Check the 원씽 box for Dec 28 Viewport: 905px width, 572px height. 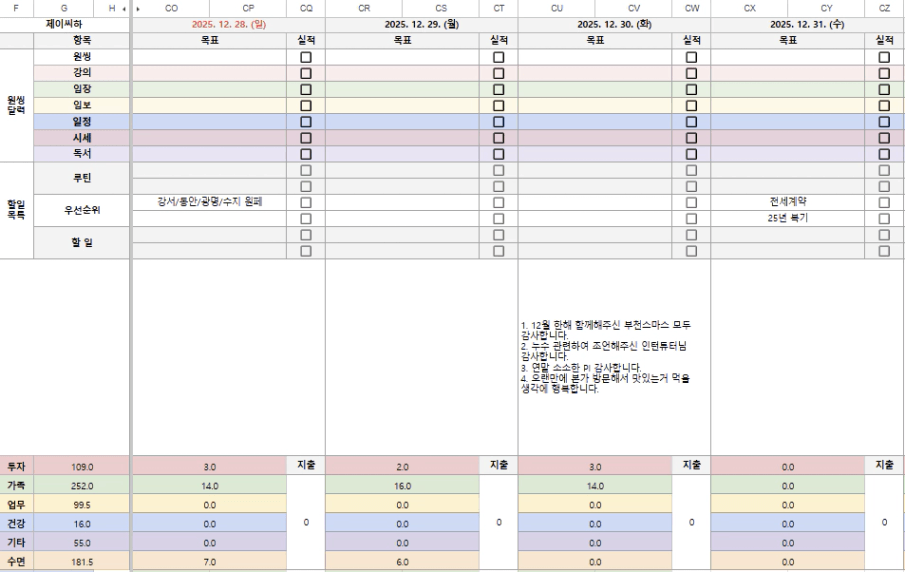click(306, 58)
